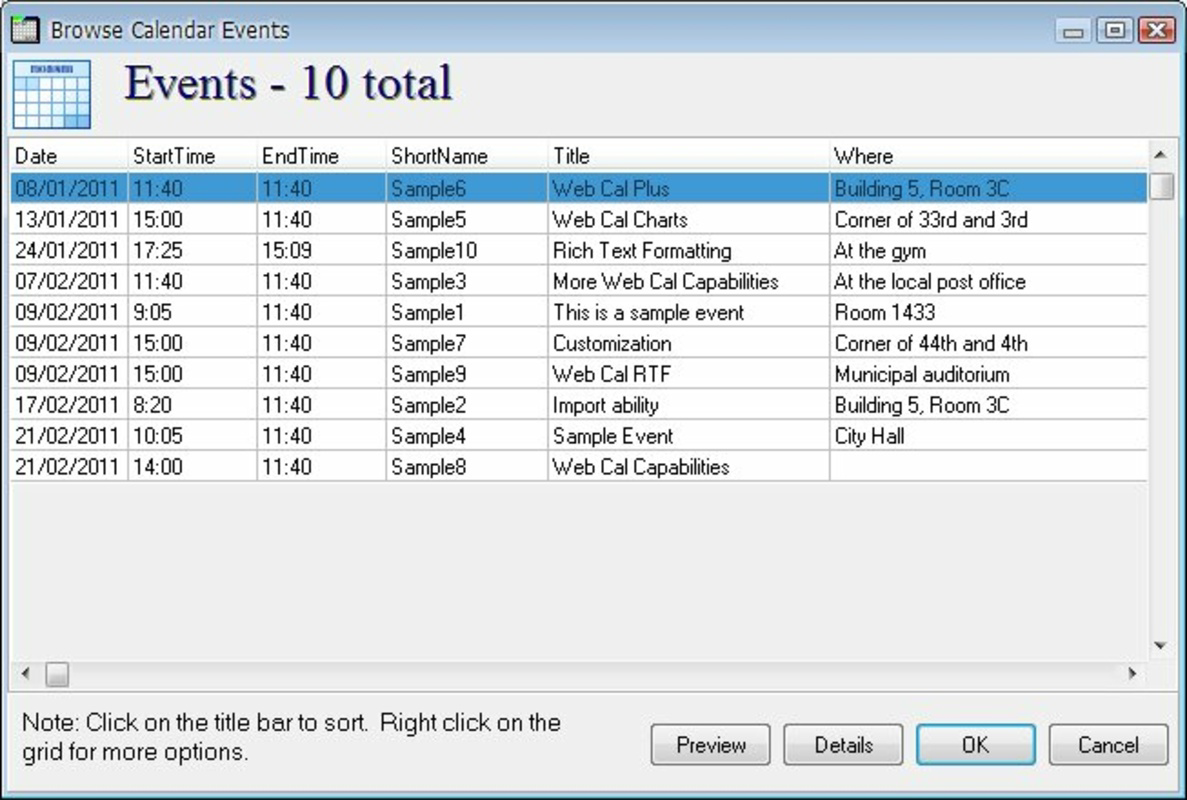Select the Import ability title cell
This screenshot has width=1187, height=800.
[x=688, y=406]
